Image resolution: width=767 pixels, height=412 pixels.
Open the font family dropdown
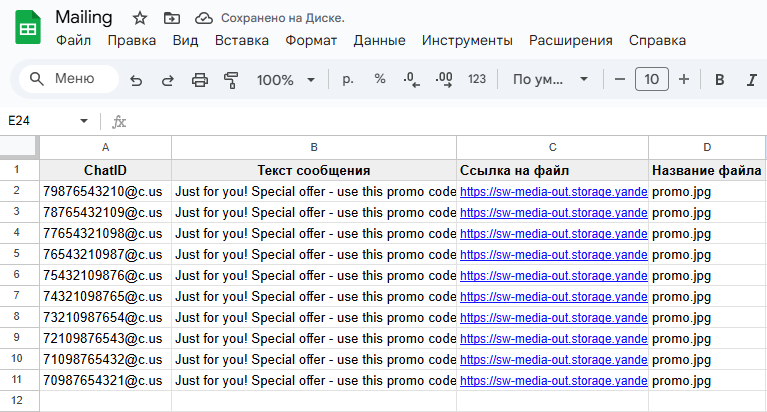pos(549,79)
